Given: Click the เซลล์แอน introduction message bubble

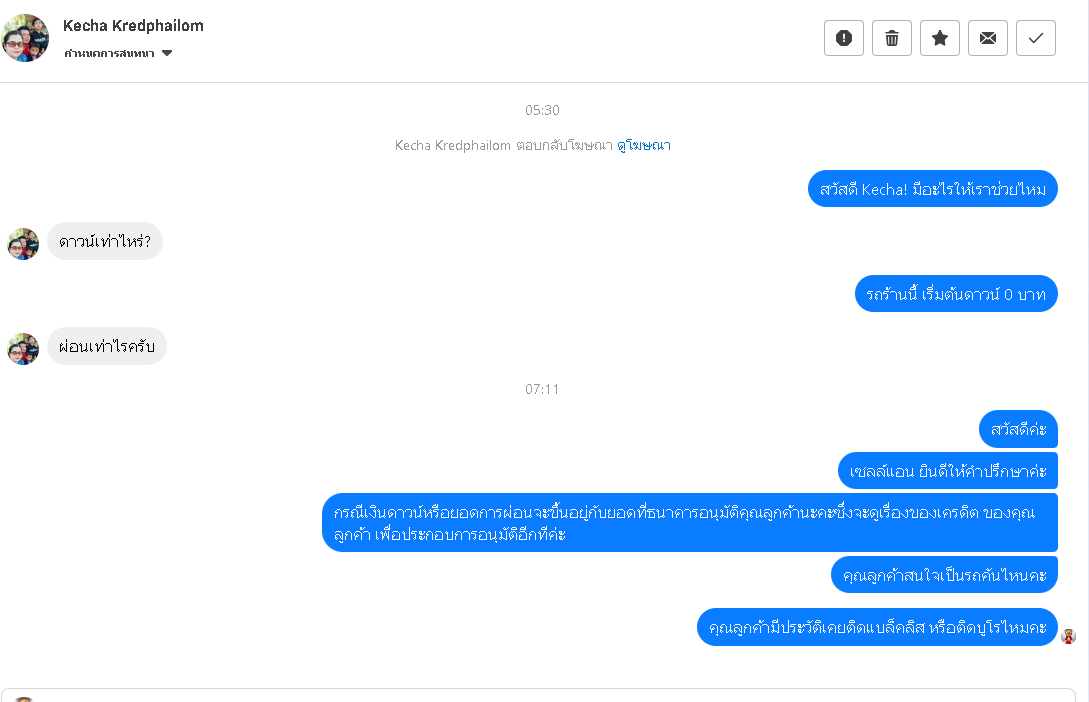Looking at the screenshot, I should [x=948, y=471].
